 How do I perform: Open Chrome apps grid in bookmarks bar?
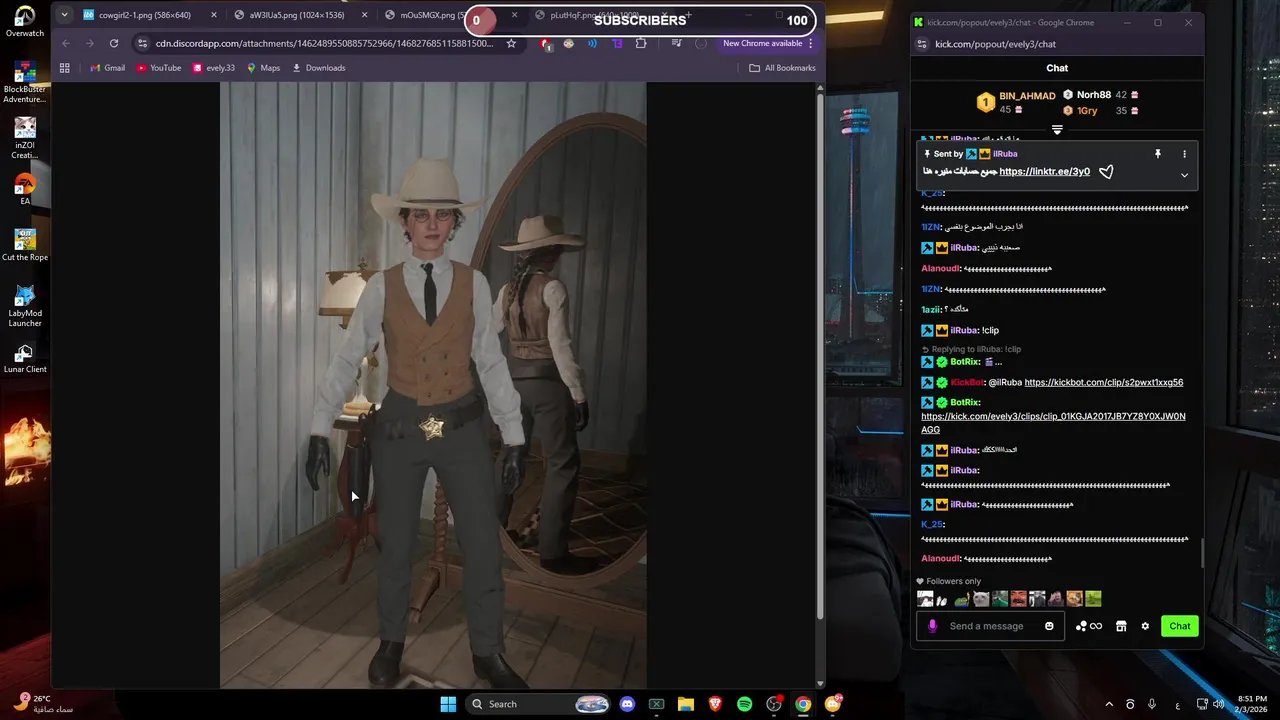click(65, 68)
